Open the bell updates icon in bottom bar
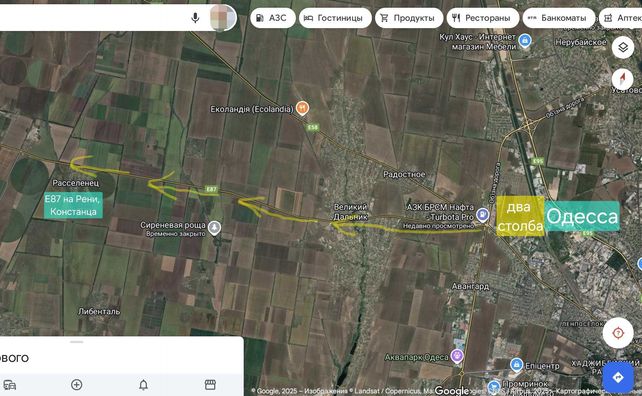The width and height of the screenshot is (642, 396). click(143, 385)
